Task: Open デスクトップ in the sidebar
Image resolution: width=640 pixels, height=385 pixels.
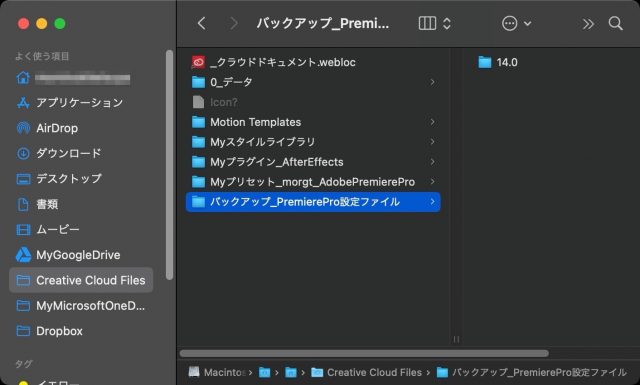Action: [x=81, y=179]
